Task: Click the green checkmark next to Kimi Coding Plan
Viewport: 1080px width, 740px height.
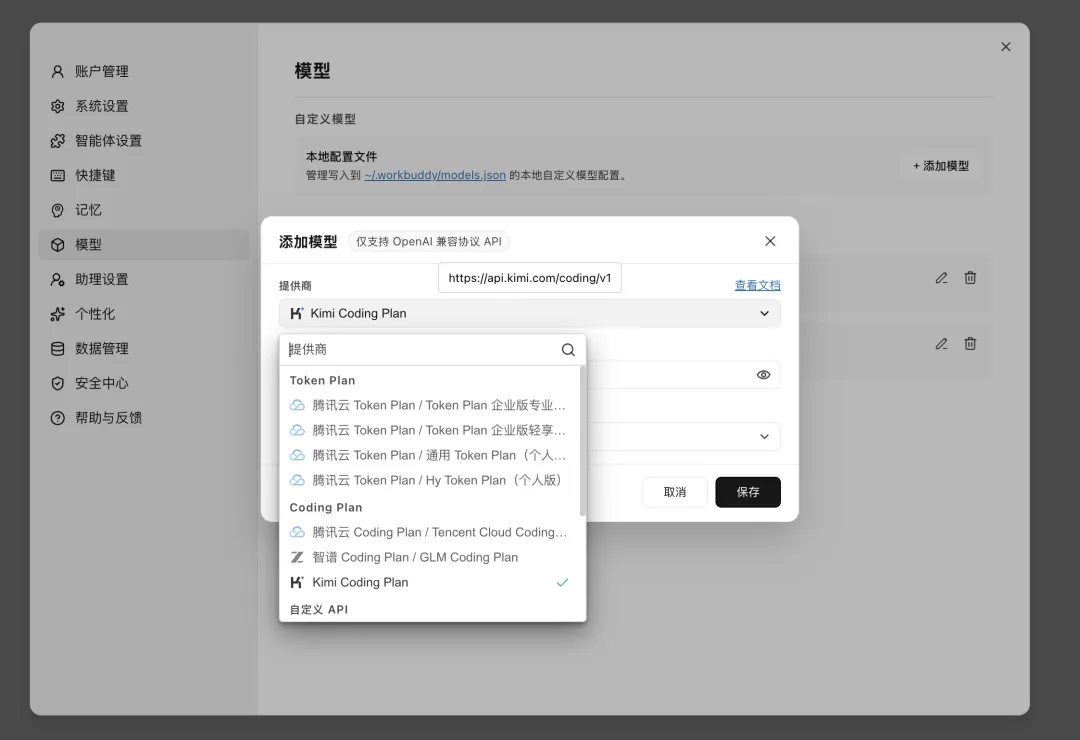Action: (562, 582)
